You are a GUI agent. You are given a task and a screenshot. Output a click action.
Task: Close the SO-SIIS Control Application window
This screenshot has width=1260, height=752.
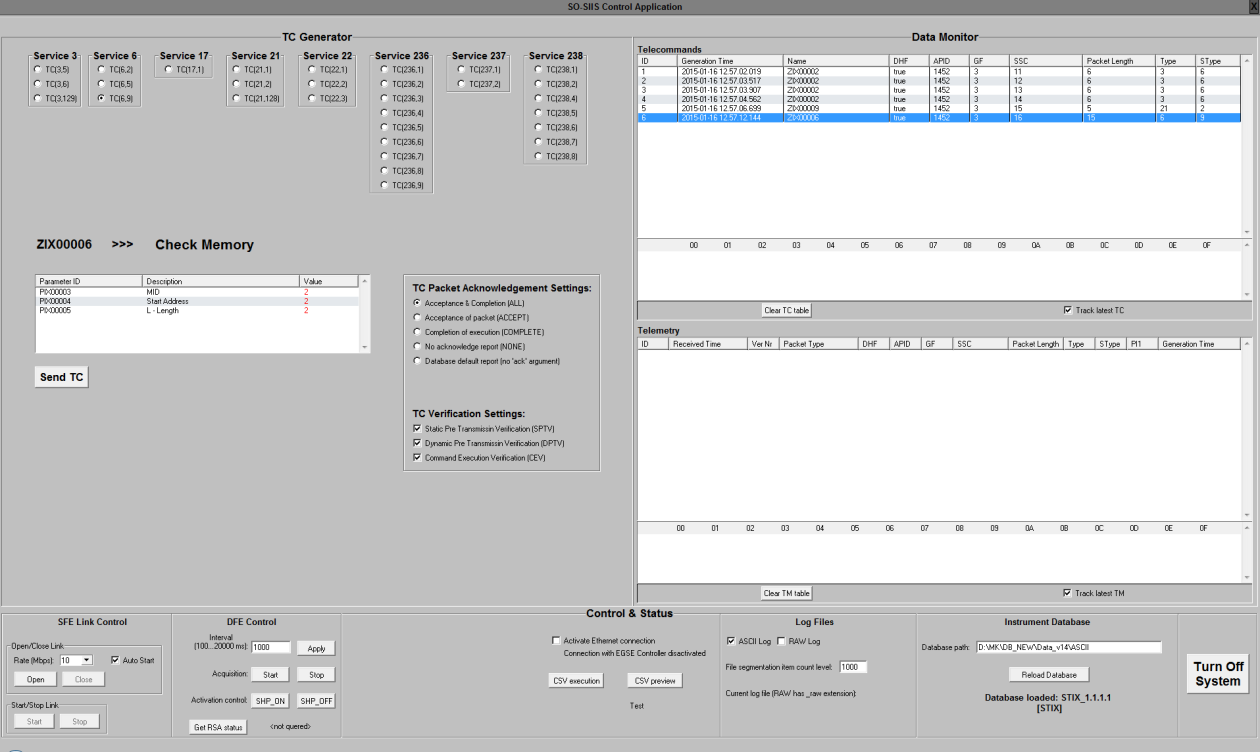(1254, 7)
